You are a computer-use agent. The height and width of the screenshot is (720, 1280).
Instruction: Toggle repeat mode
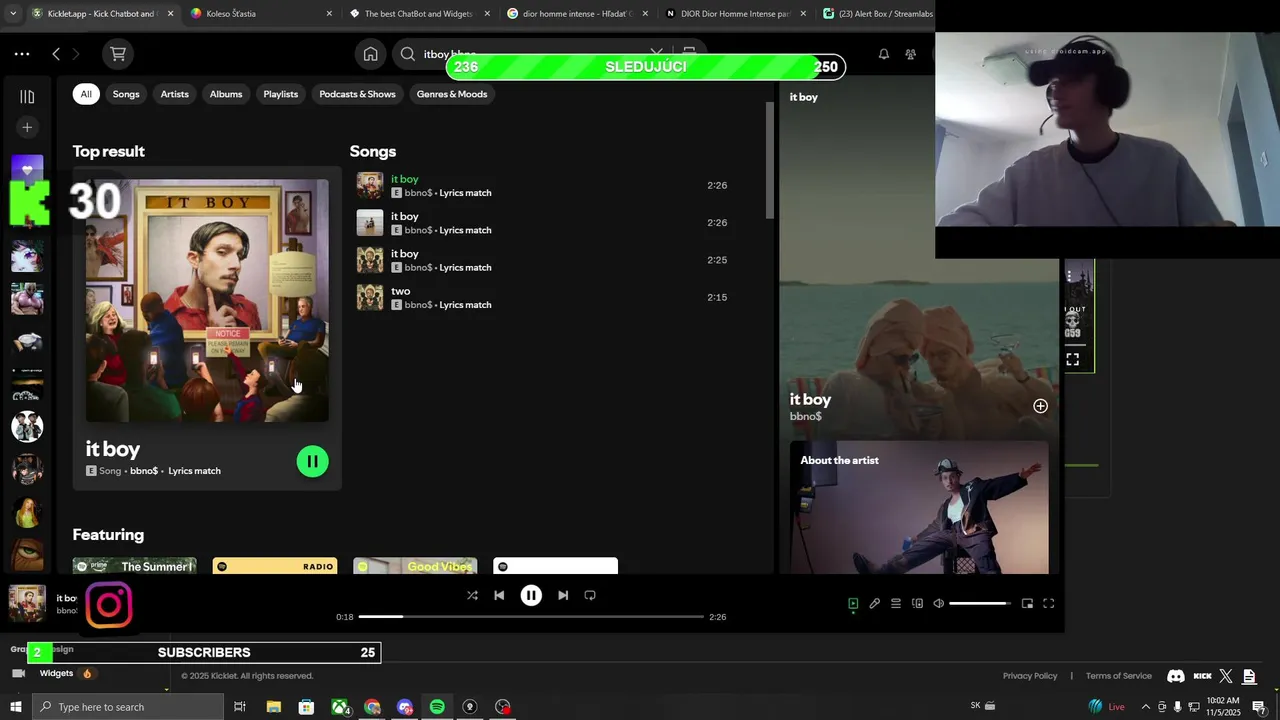tap(590, 595)
